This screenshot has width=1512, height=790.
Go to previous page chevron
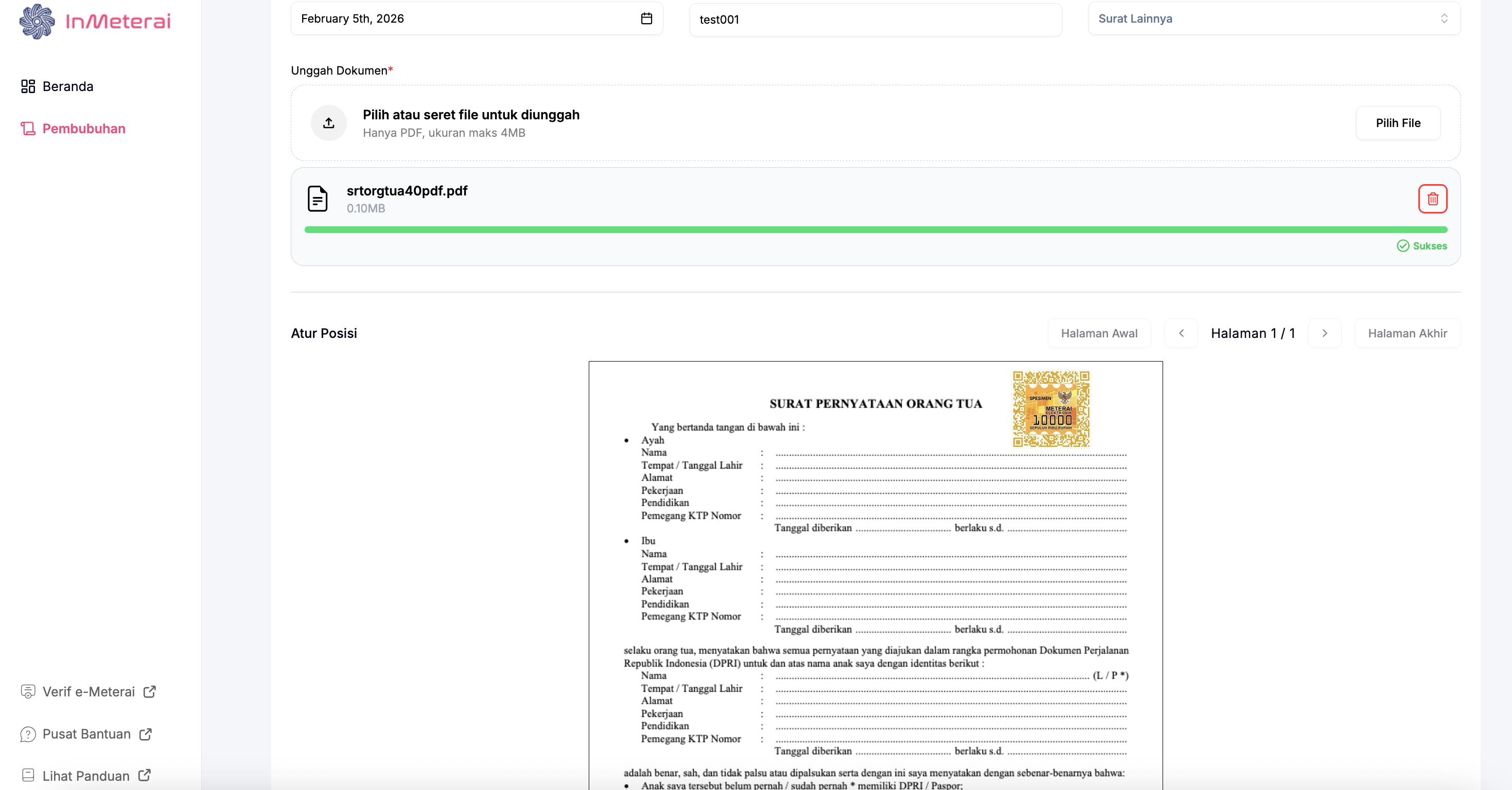1181,334
